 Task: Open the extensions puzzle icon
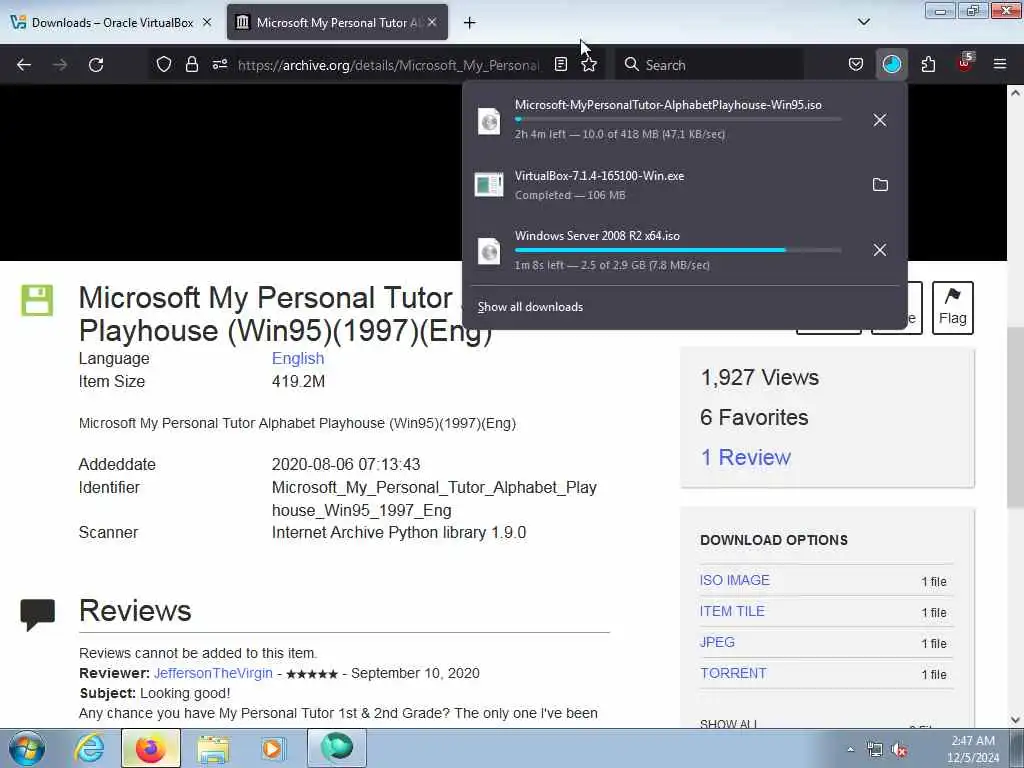(928, 65)
